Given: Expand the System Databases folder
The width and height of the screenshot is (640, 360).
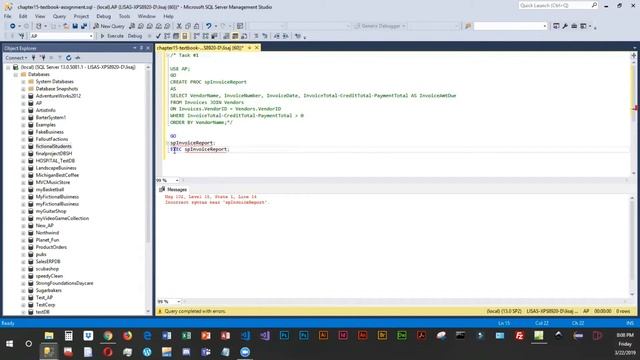Looking at the screenshot, I should pos(23,82).
